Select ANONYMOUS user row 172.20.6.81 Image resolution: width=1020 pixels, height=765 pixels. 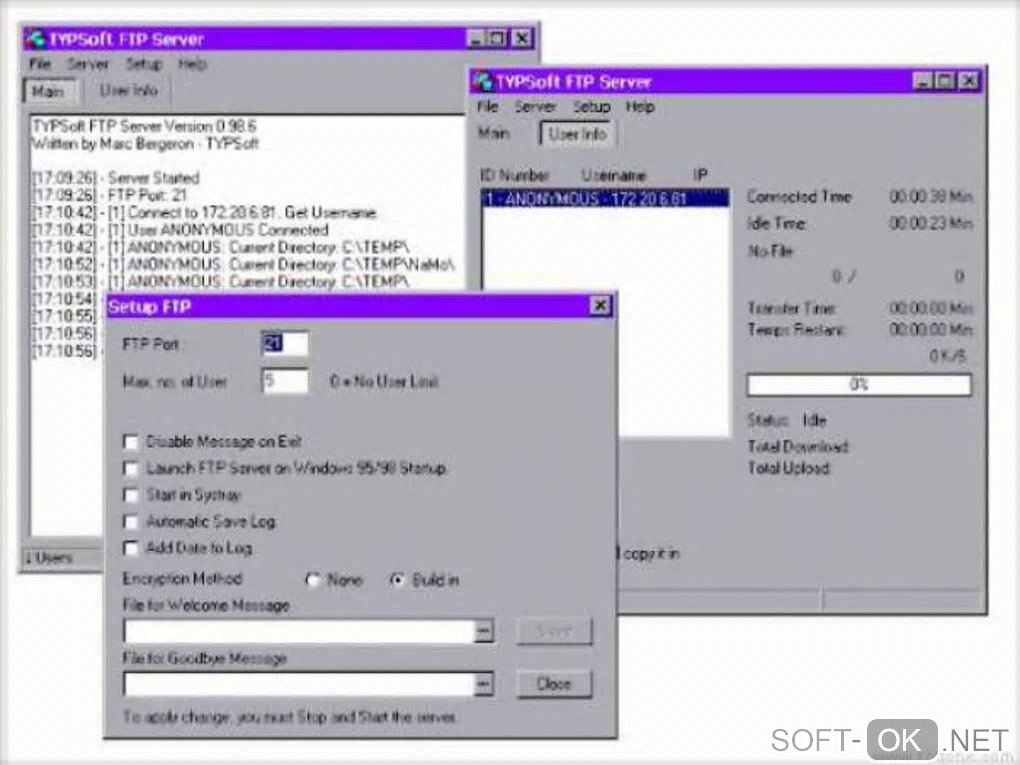(606, 198)
